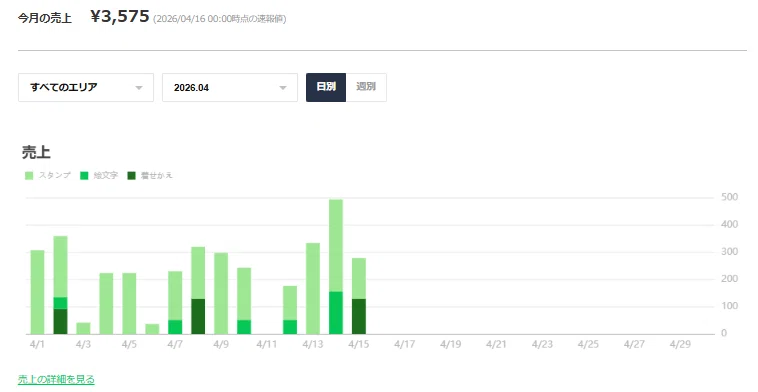Switch to 日別 daily view
This screenshot has height=392, width=758.
click(326, 87)
